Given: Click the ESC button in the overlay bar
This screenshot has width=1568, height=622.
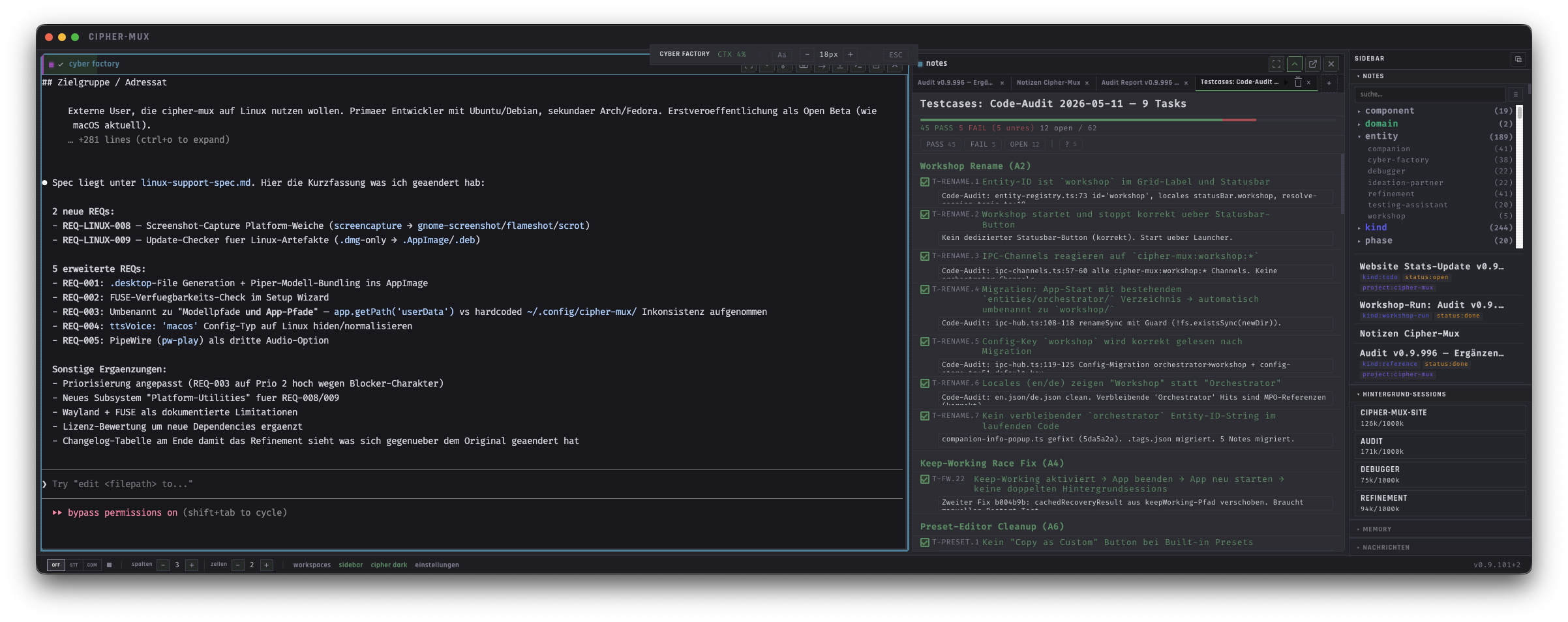Looking at the screenshot, I should pos(896,55).
